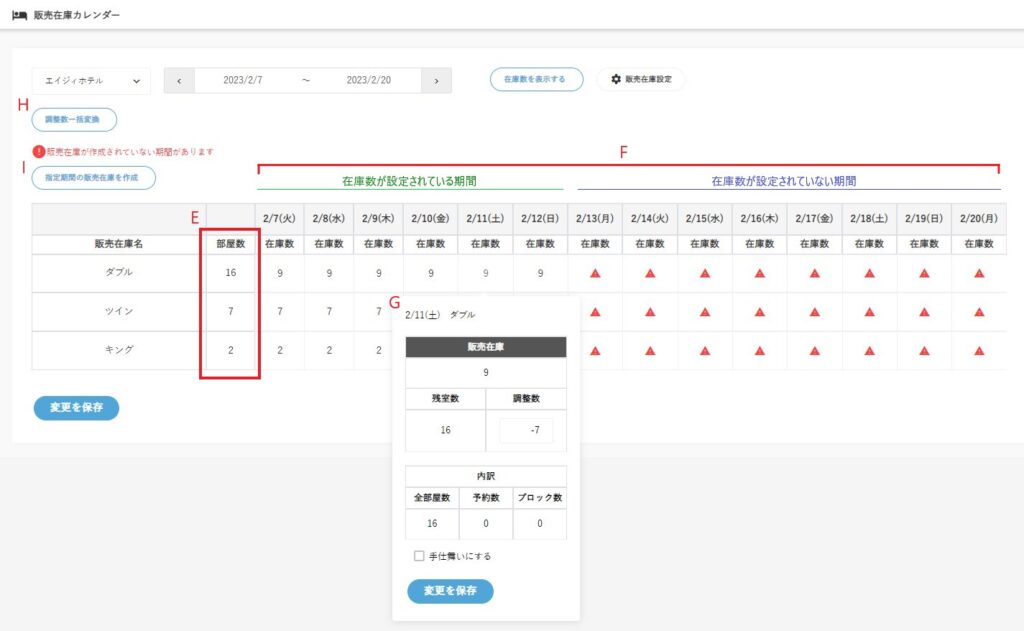The height and width of the screenshot is (631, 1024).
Task: Go to previous date range with left arrow
Action: point(179,81)
